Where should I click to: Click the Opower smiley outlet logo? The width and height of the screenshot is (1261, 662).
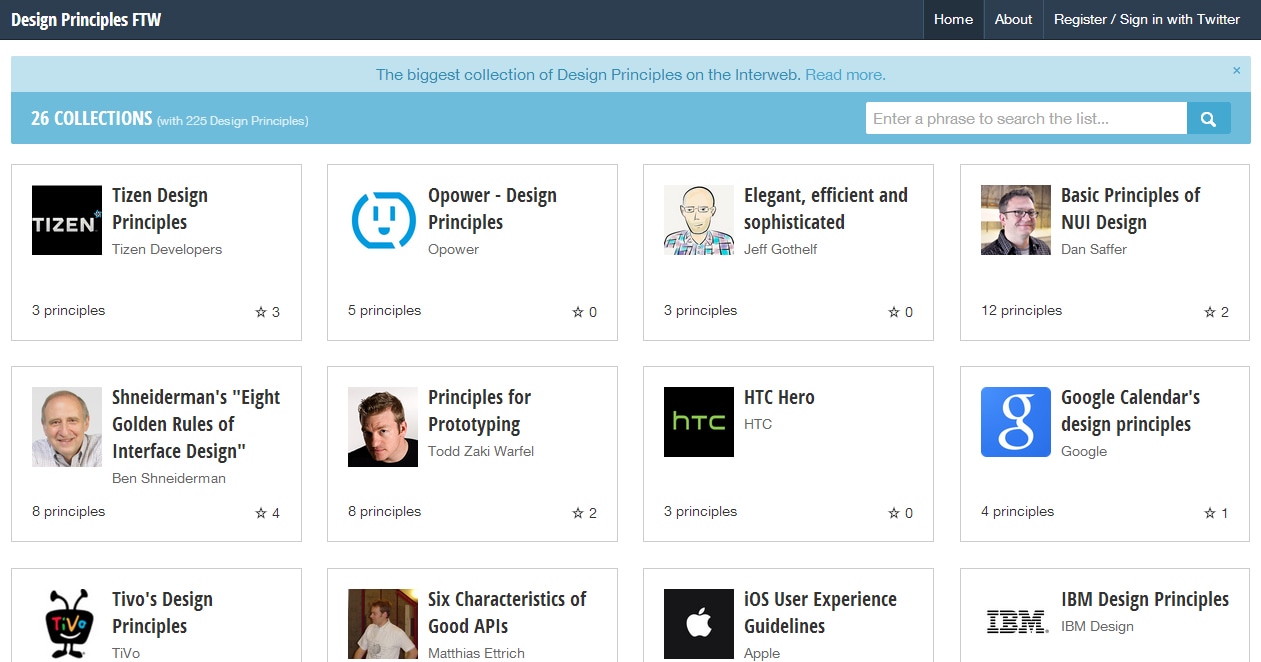point(383,220)
